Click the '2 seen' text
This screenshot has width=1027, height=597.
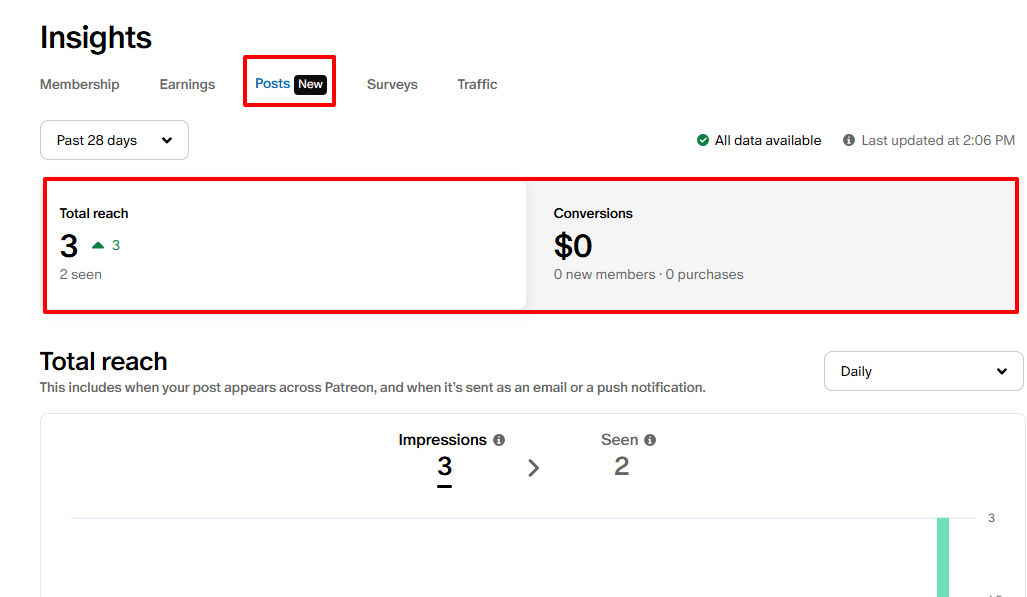(x=81, y=275)
